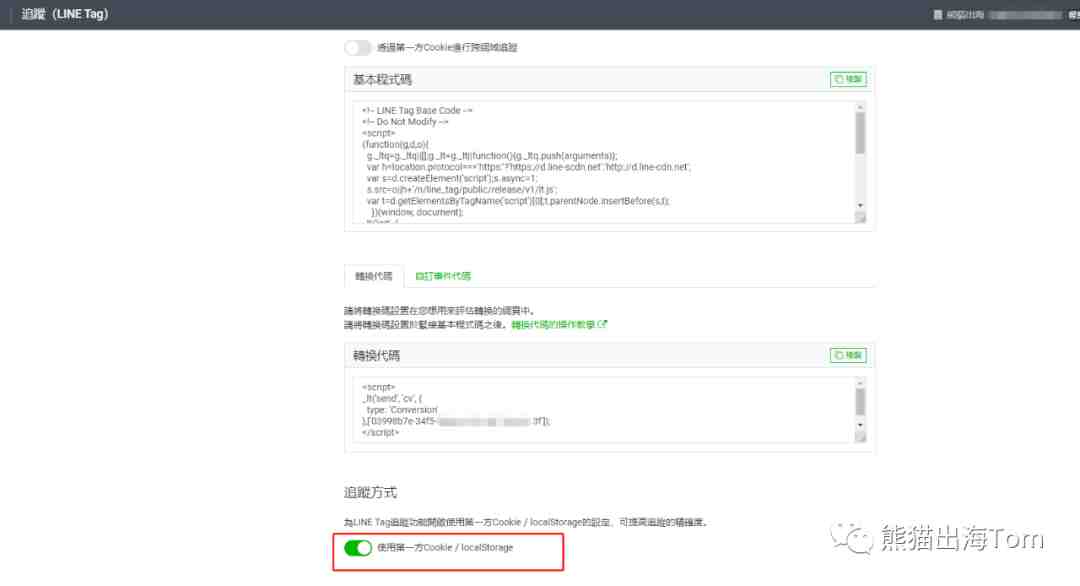Click conversion code scrollbar down arrow

(860, 425)
